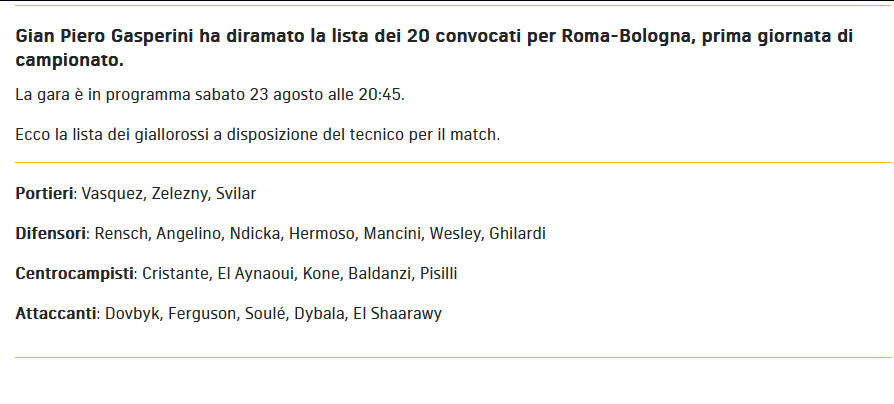Click the sentence with match time 20:45

[x=210, y=95]
